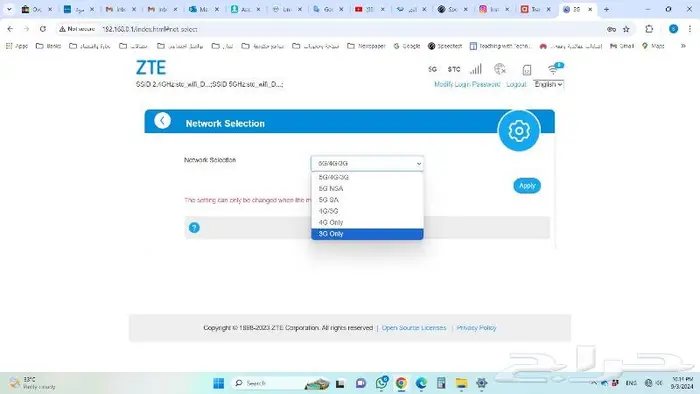The width and height of the screenshot is (700, 394).
Task: Open the Google bookmark
Action: point(407,46)
